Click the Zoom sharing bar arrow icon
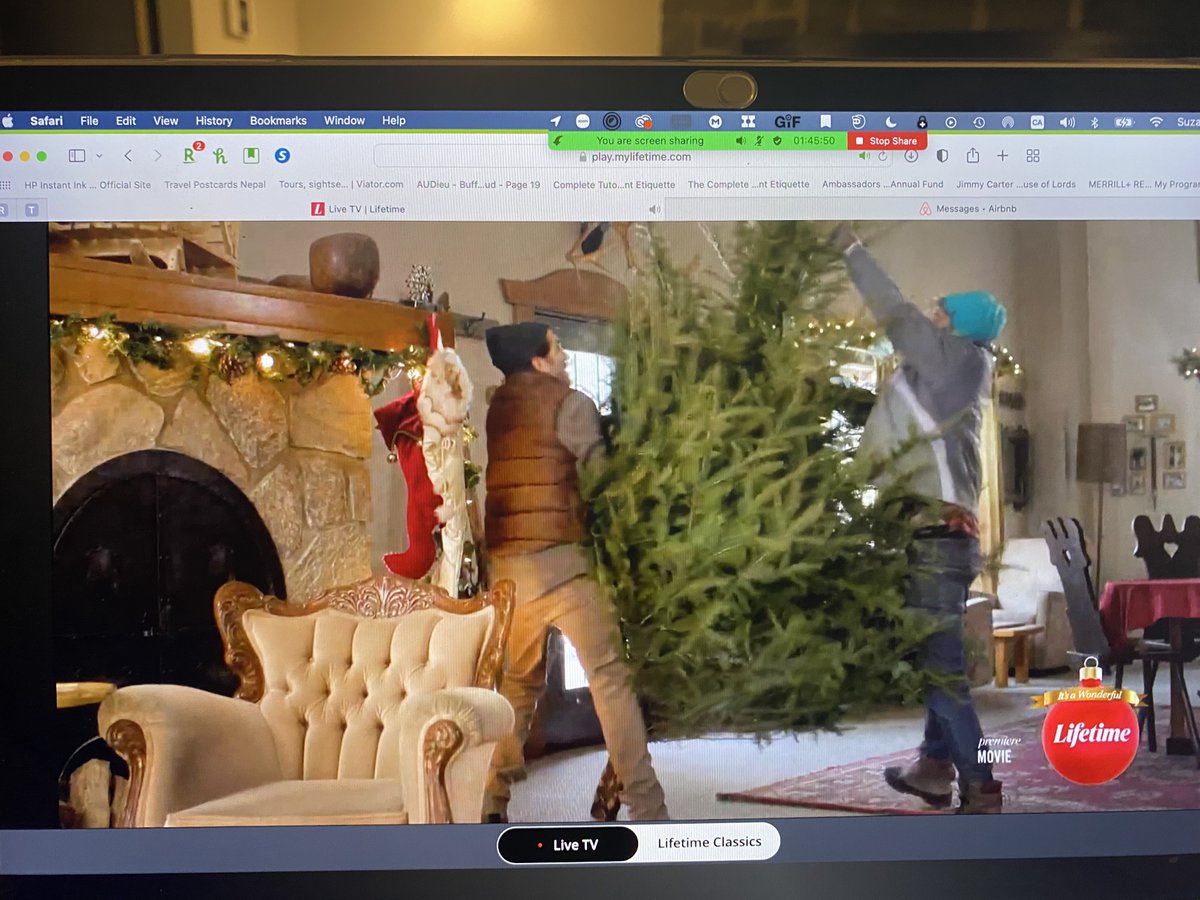Image resolution: width=1200 pixels, height=900 pixels. tap(557, 141)
